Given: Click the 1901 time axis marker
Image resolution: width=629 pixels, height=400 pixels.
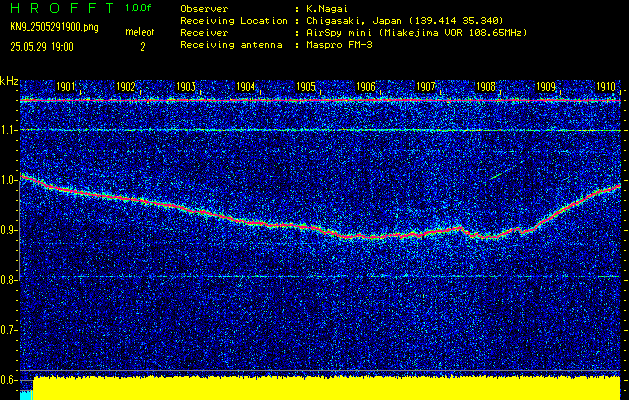Looking at the screenshot, I should [x=65, y=87].
